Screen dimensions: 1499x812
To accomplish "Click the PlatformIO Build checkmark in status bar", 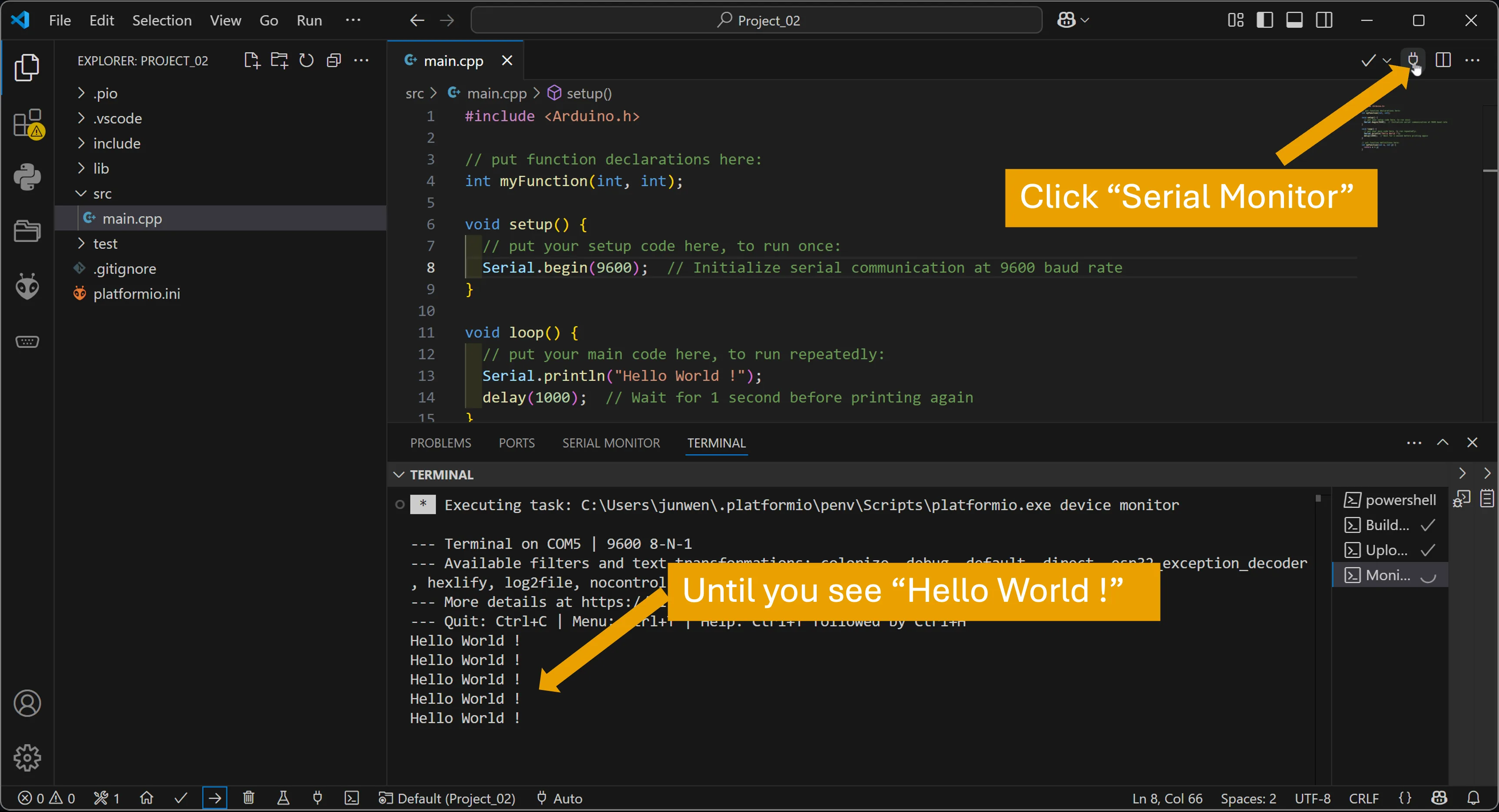I will pyautogui.click(x=181, y=798).
